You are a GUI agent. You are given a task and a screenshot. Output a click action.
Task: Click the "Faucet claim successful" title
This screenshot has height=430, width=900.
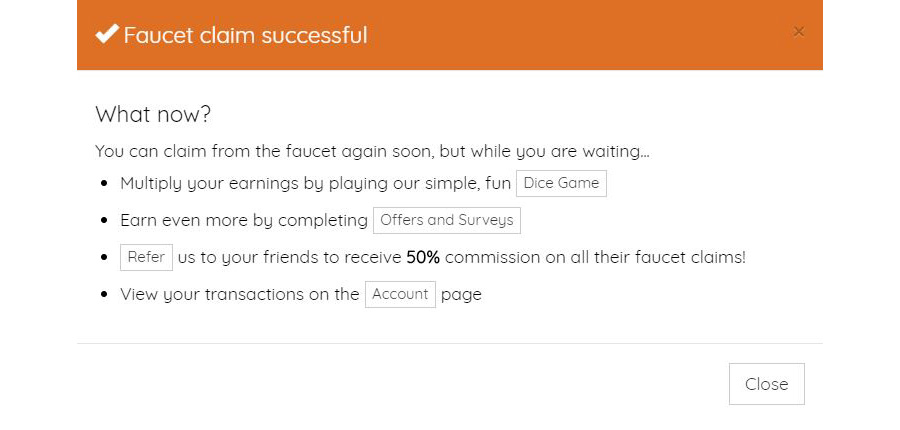click(245, 36)
